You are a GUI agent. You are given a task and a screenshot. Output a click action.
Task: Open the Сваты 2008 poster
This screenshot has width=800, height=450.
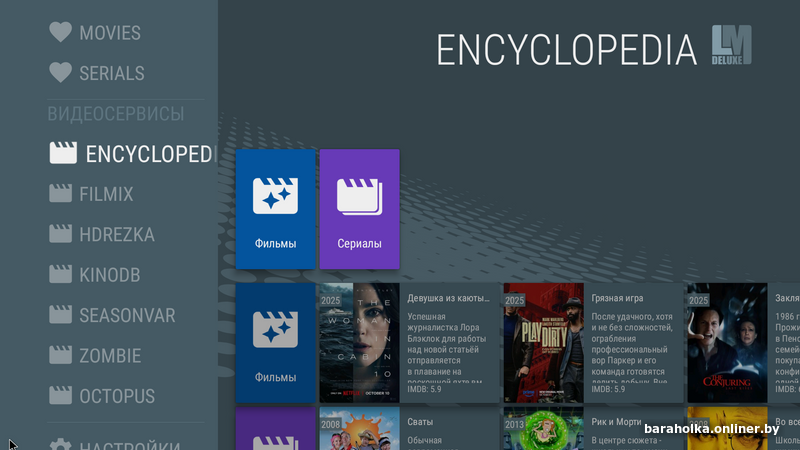pos(360,429)
